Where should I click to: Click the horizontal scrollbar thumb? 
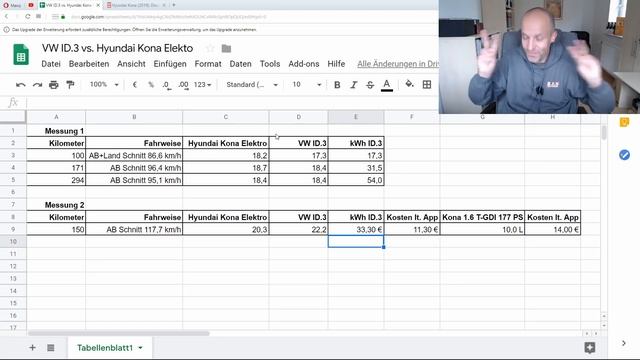click(119, 333)
